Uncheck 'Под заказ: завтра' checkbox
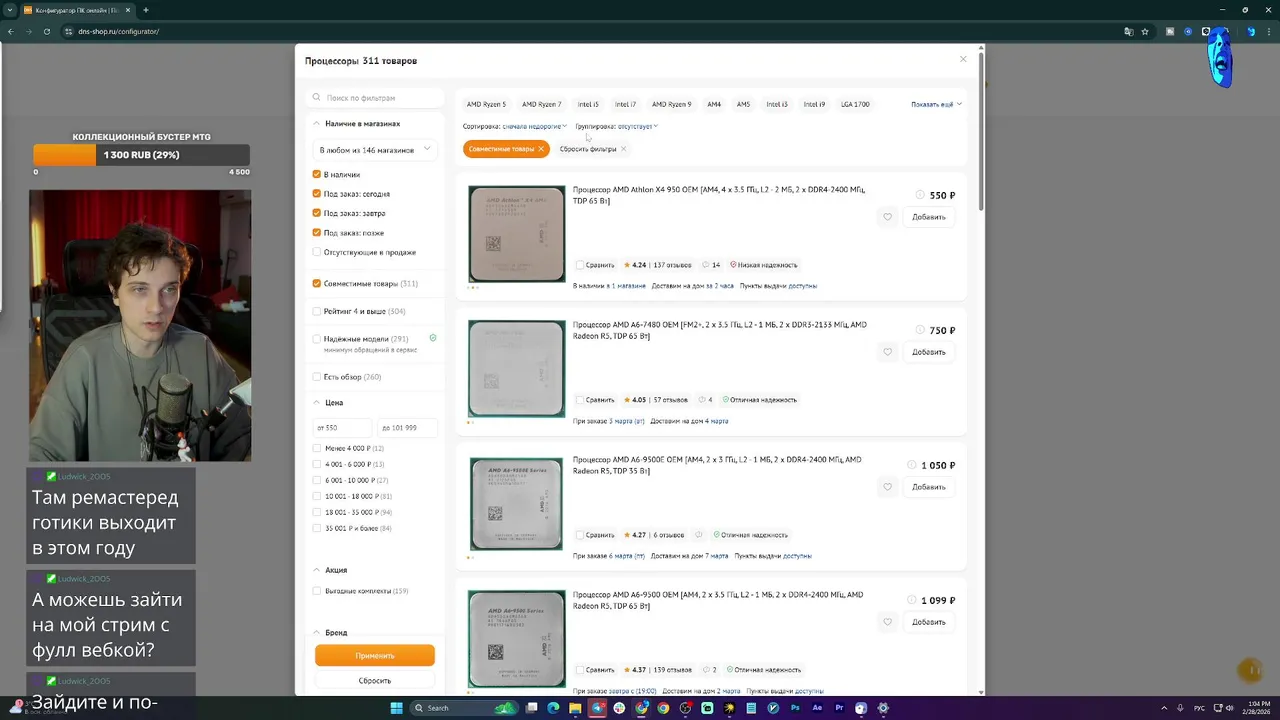Image resolution: width=1280 pixels, height=720 pixels. [317, 213]
